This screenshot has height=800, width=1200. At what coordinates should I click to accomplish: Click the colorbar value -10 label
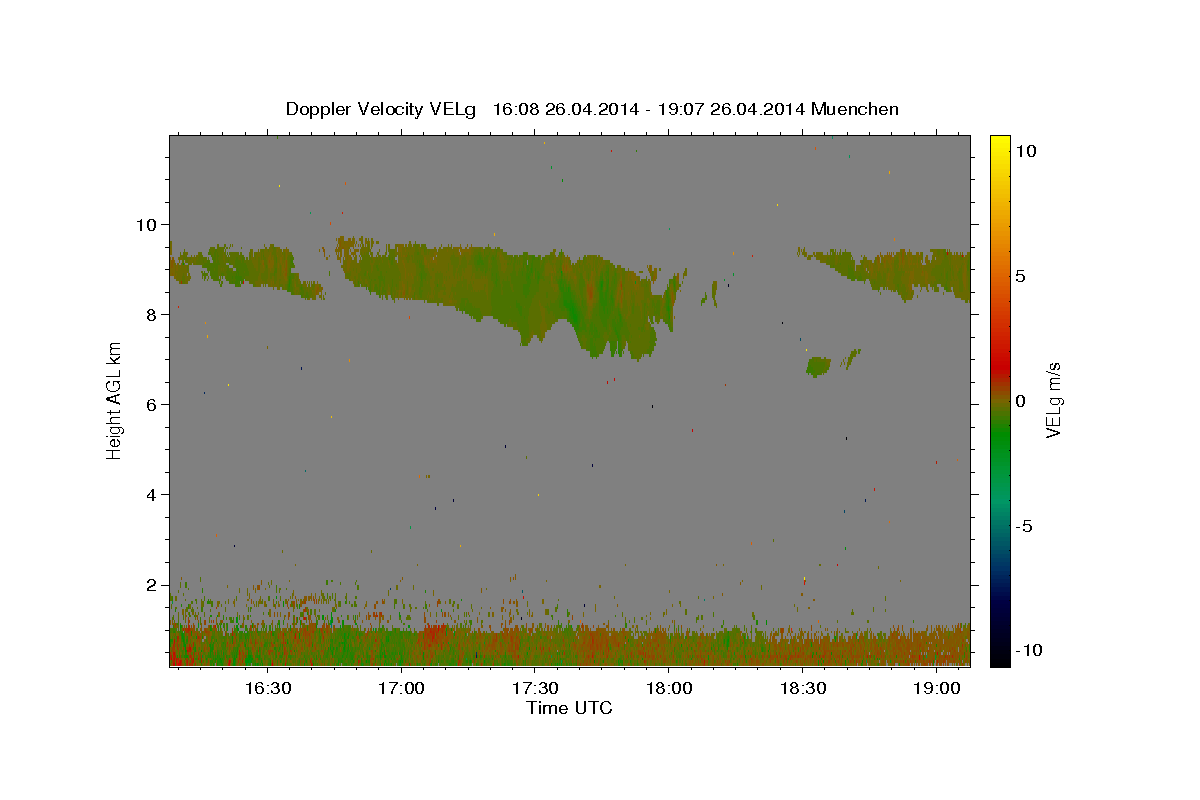(x=1027, y=650)
